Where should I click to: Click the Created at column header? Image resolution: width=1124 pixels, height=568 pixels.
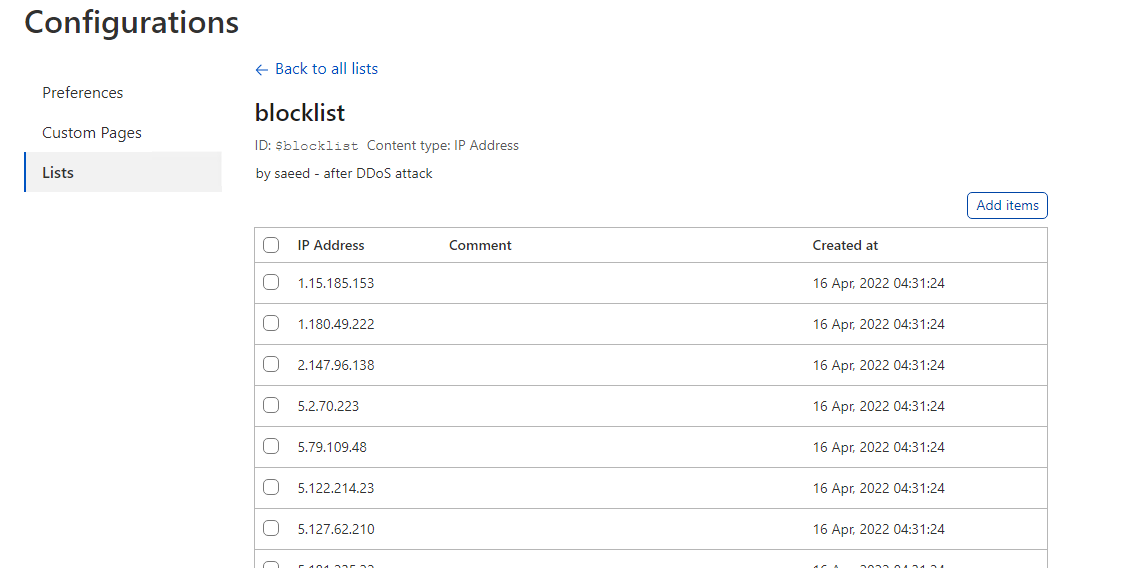tap(845, 245)
